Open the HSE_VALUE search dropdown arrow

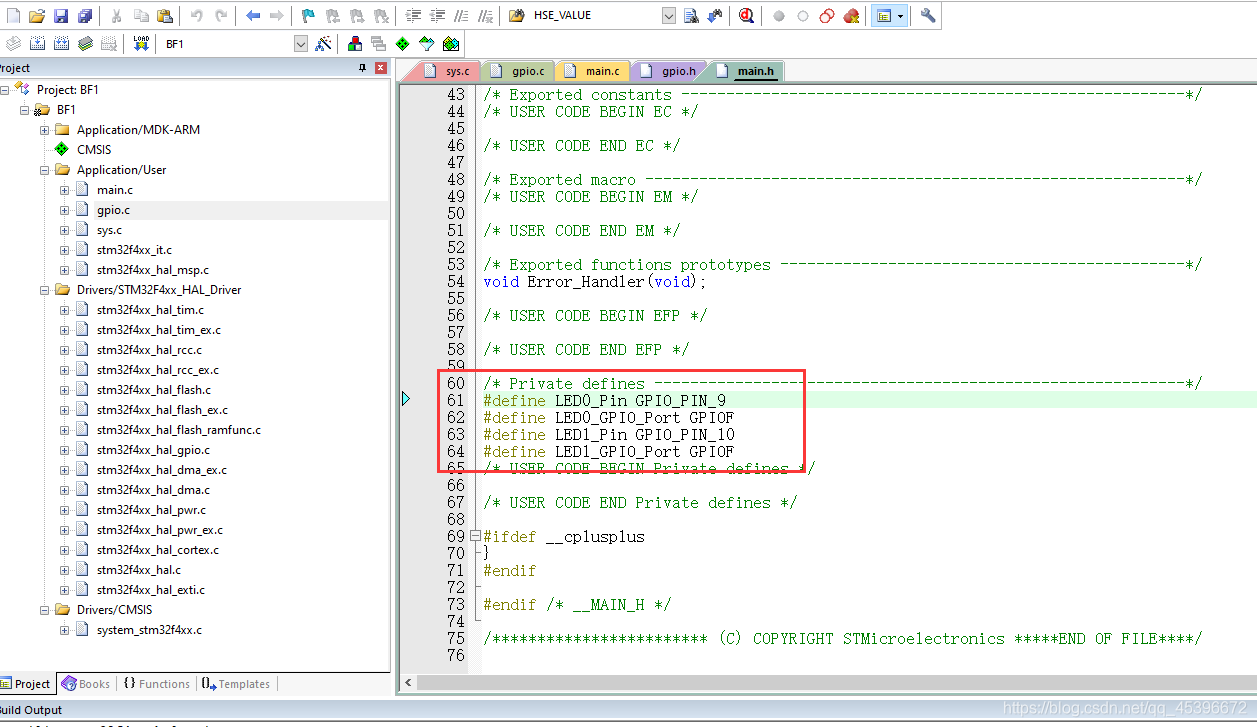[x=669, y=16]
